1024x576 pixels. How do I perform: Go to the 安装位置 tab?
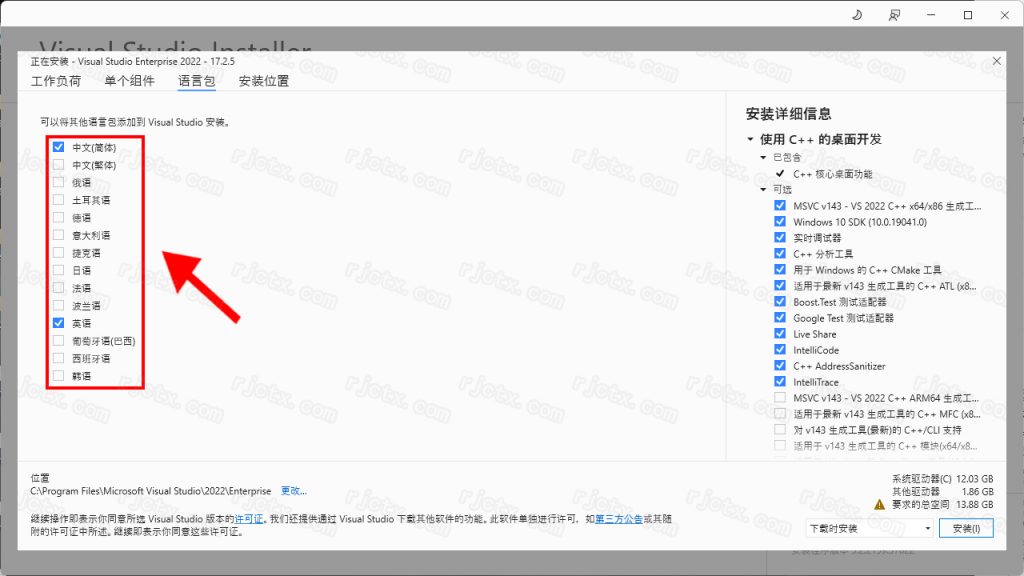click(264, 81)
